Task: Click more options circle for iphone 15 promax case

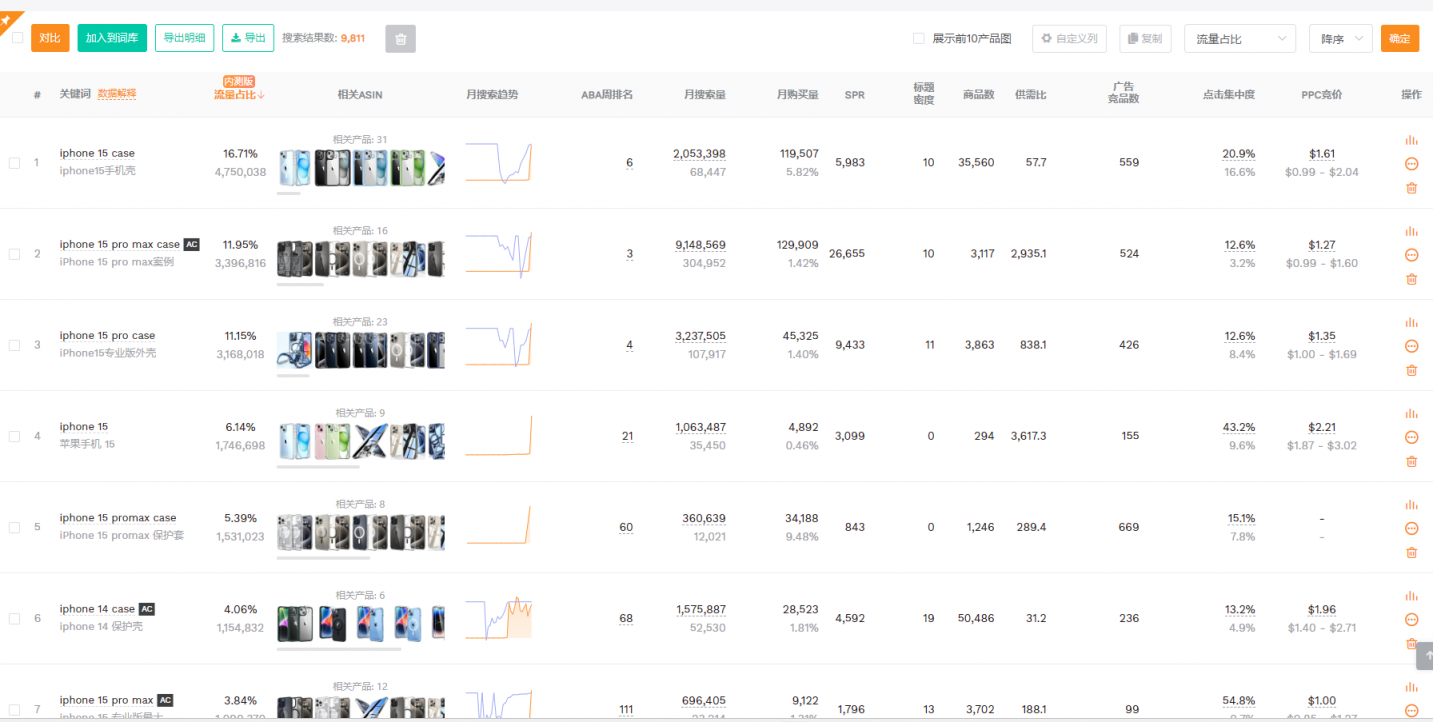Action: 1411,528
